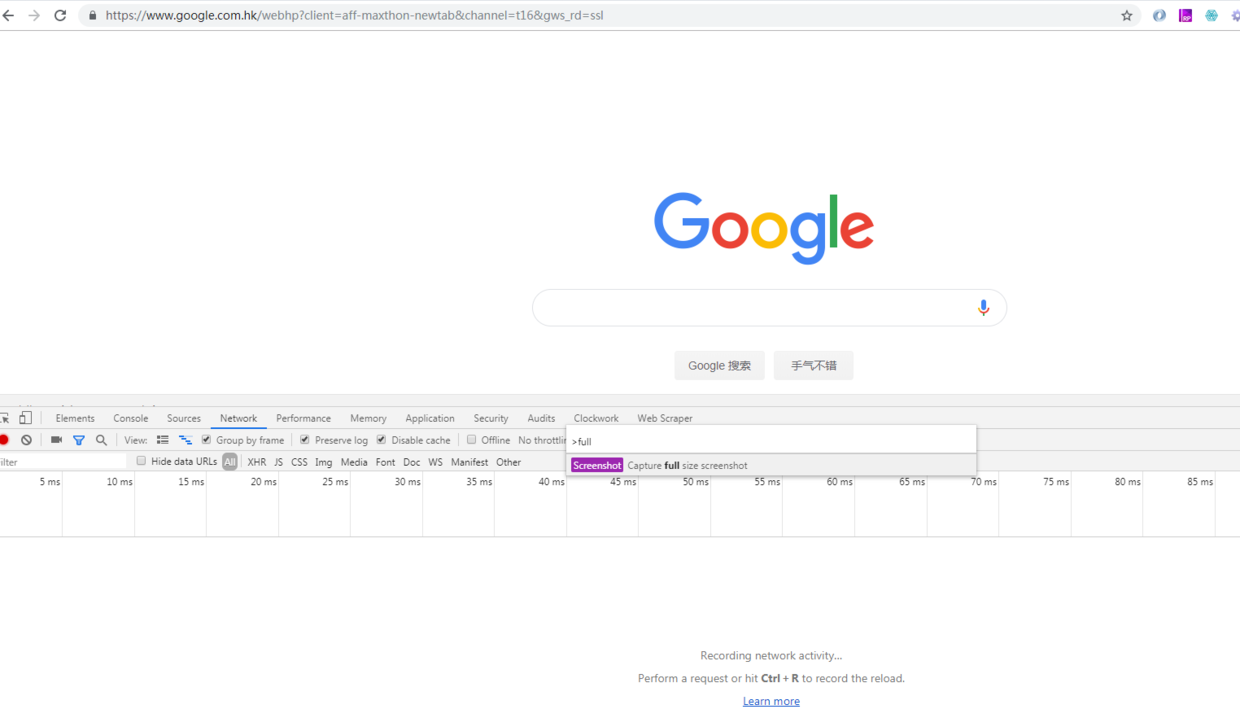Click the Google logo
Image resolution: width=1240 pixels, height=718 pixels.
[764, 228]
